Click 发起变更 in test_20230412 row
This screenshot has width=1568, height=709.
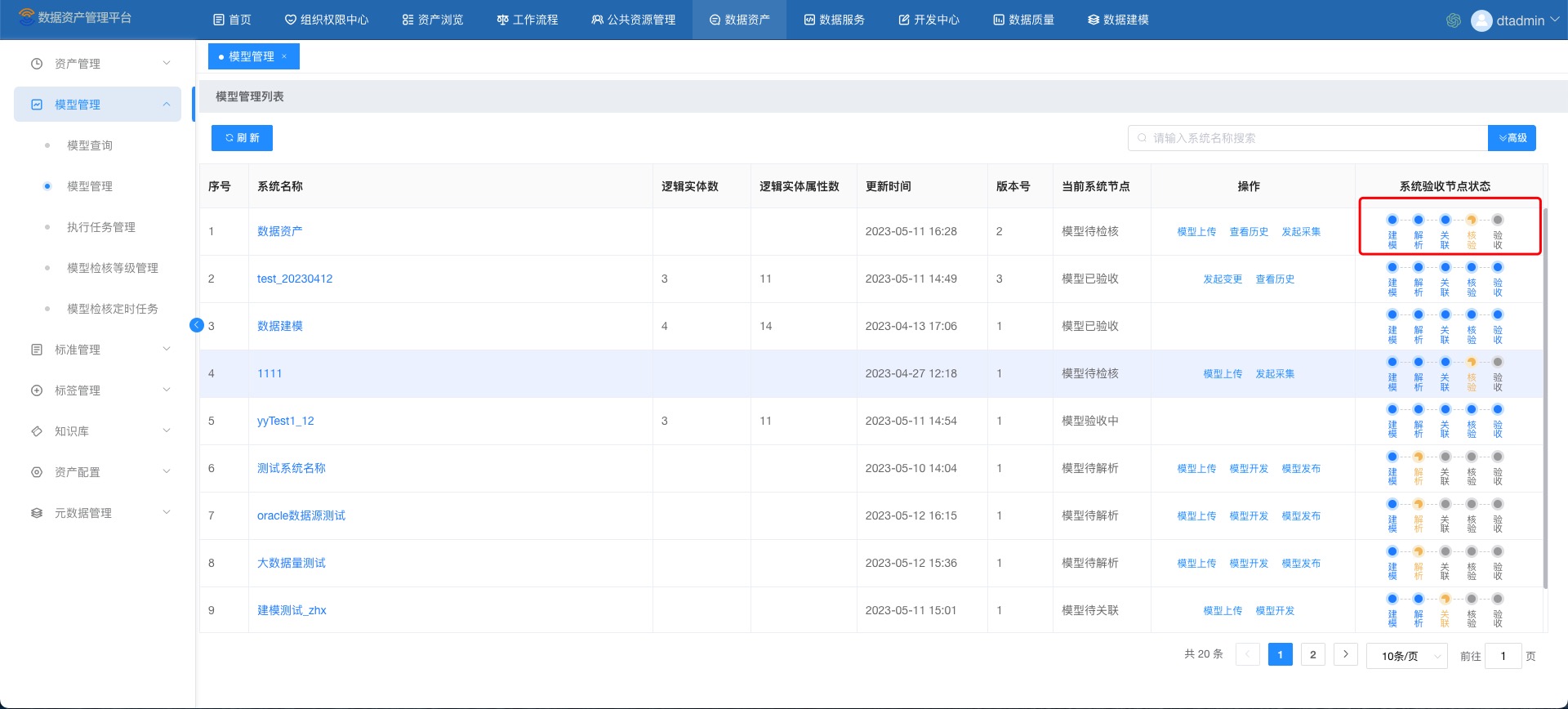point(1223,279)
